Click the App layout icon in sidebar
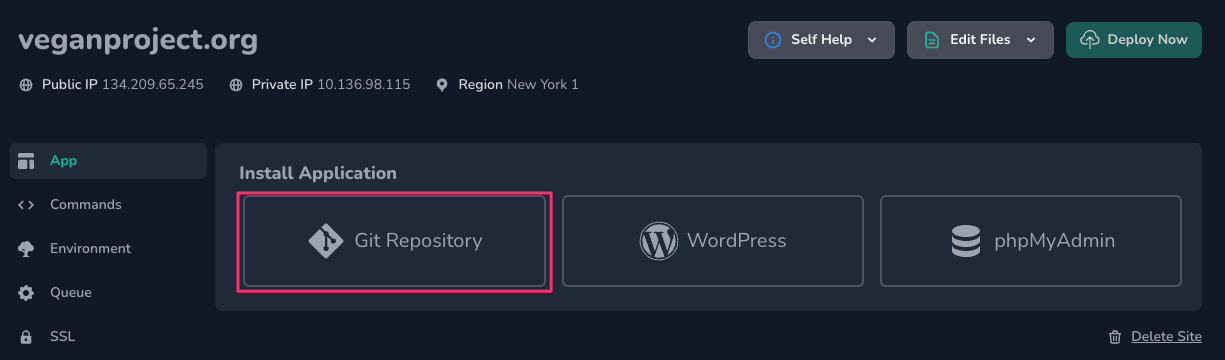The width and height of the screenshot is (1225, 360). [x=27, y=161]
